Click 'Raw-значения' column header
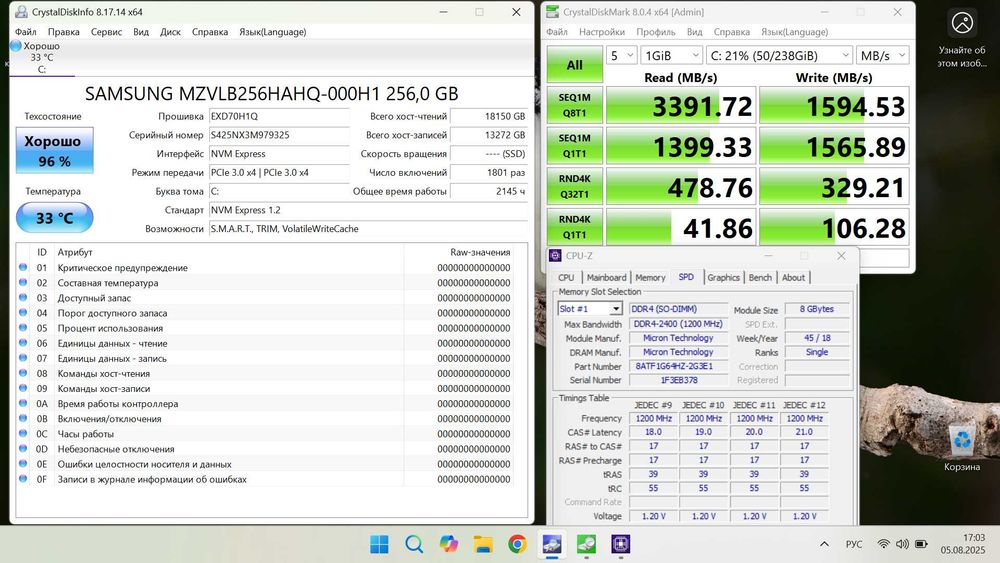Viewport: 1000px width, 563px height. click(480, 252)
